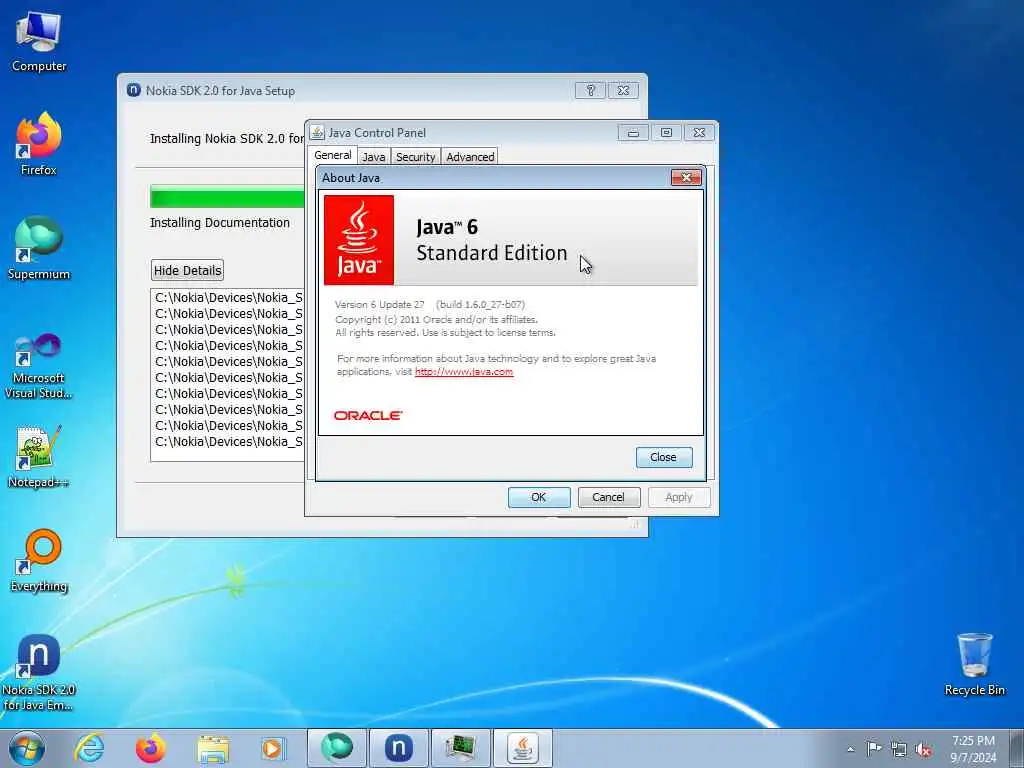Maximize the Java Control Panel window
Screen dimensions: 1024x768
point(666,133)
